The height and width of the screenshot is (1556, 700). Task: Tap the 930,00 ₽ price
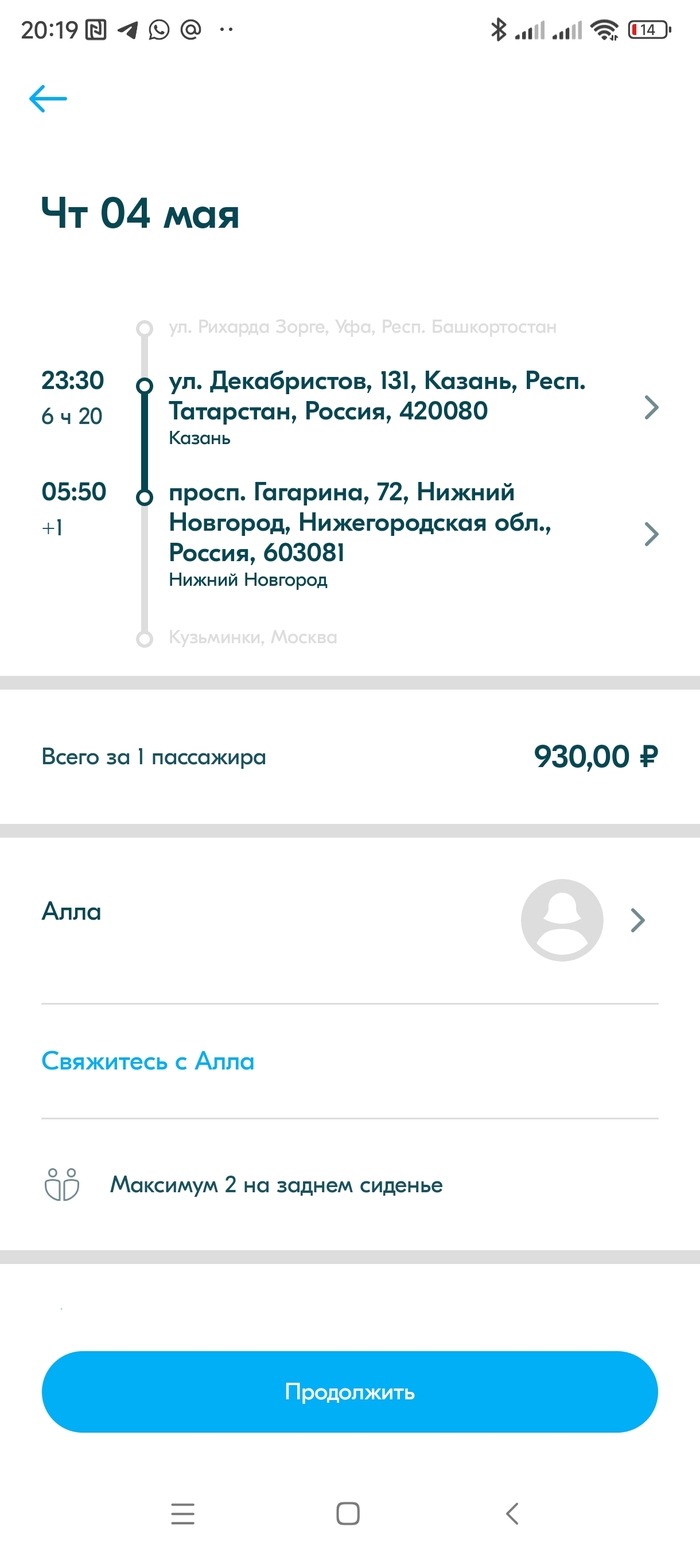(596, 757)
